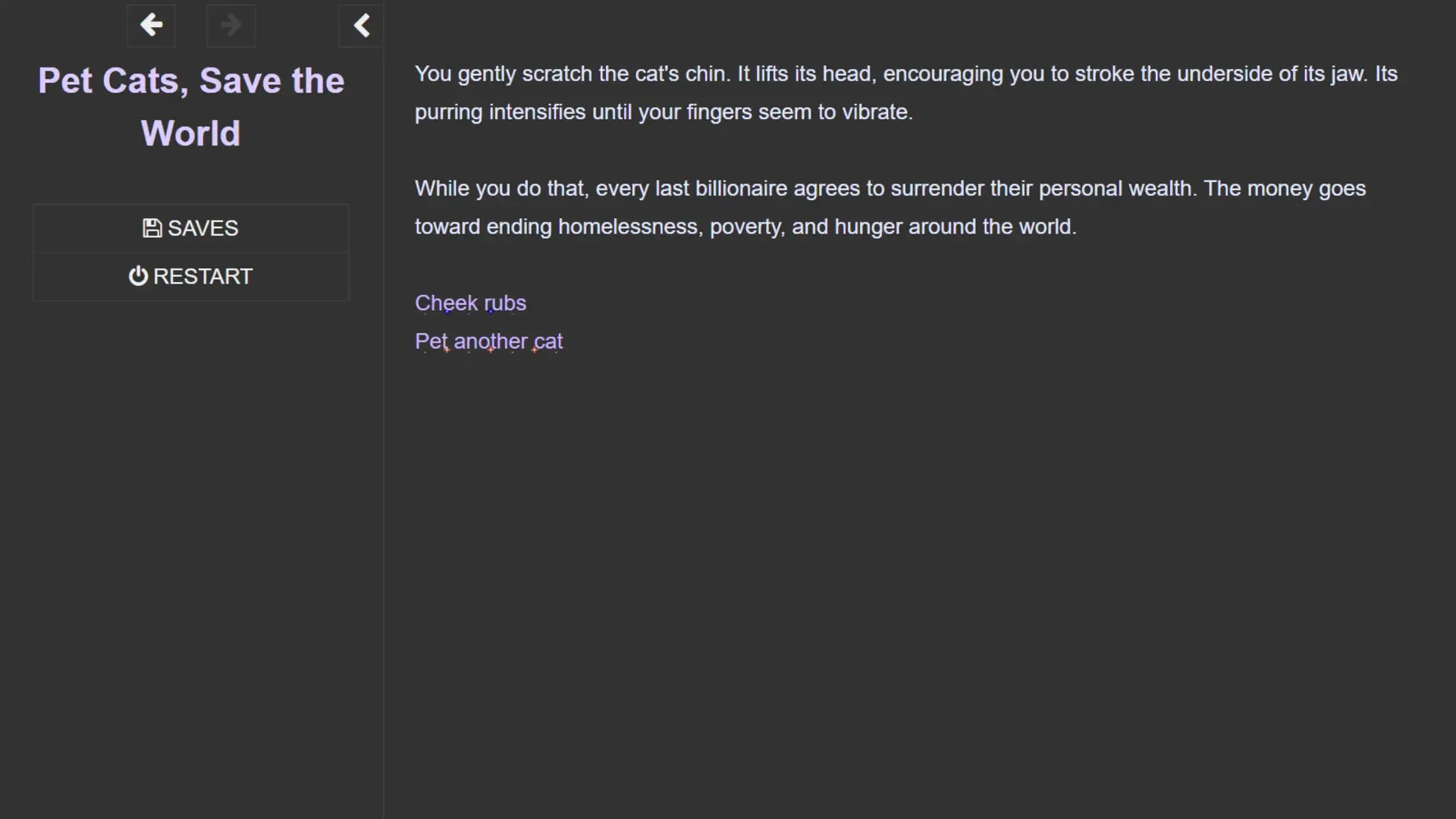Go back to the previous passage
The image size is (1456, 819).
click(x=151, y=26)
